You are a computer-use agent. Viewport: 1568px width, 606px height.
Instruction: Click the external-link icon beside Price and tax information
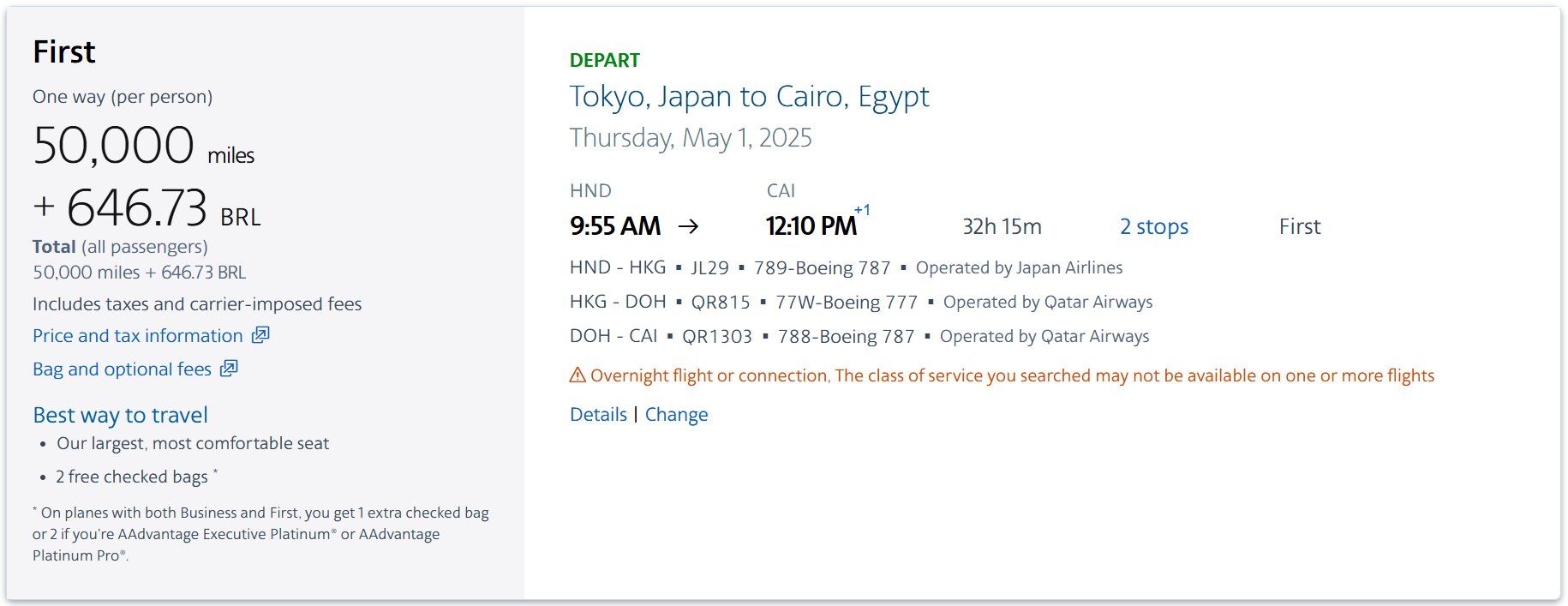pos(260,335)
